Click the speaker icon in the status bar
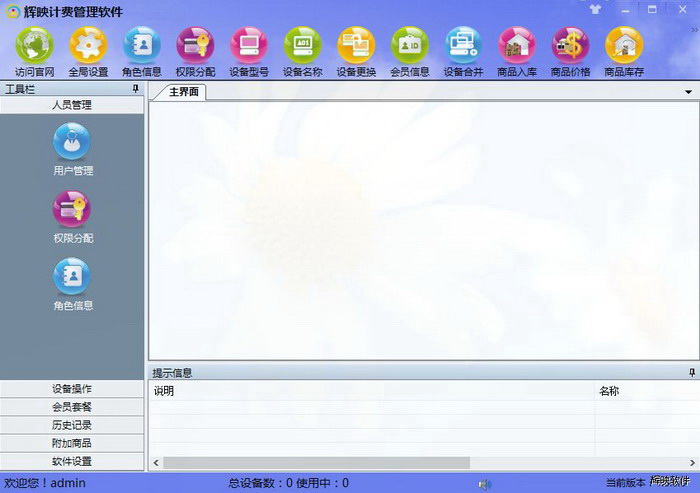This screenshot has width=700, height=493. (x=485, y=484)
